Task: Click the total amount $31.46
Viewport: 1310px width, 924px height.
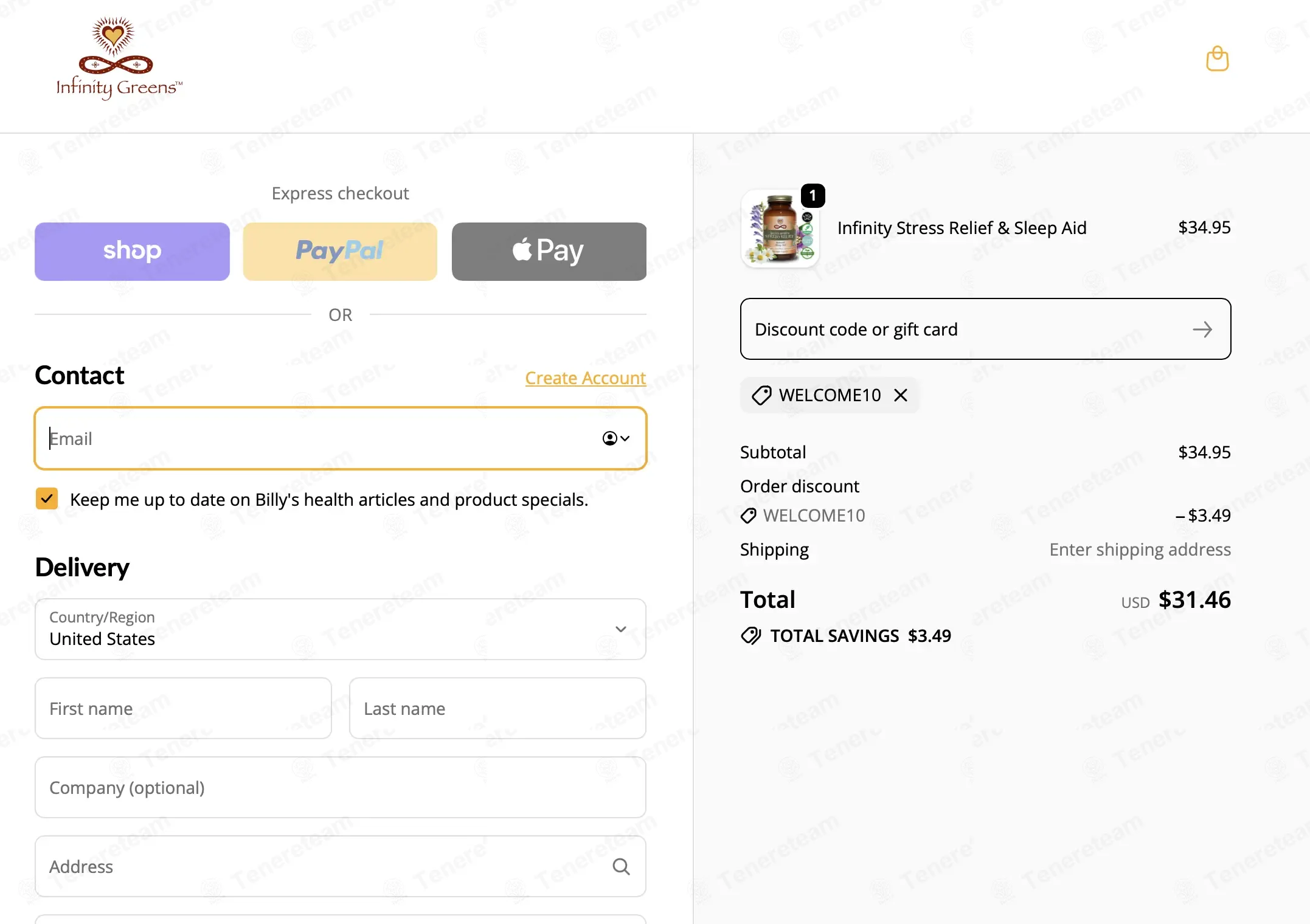Action: tap(1194, 600)
